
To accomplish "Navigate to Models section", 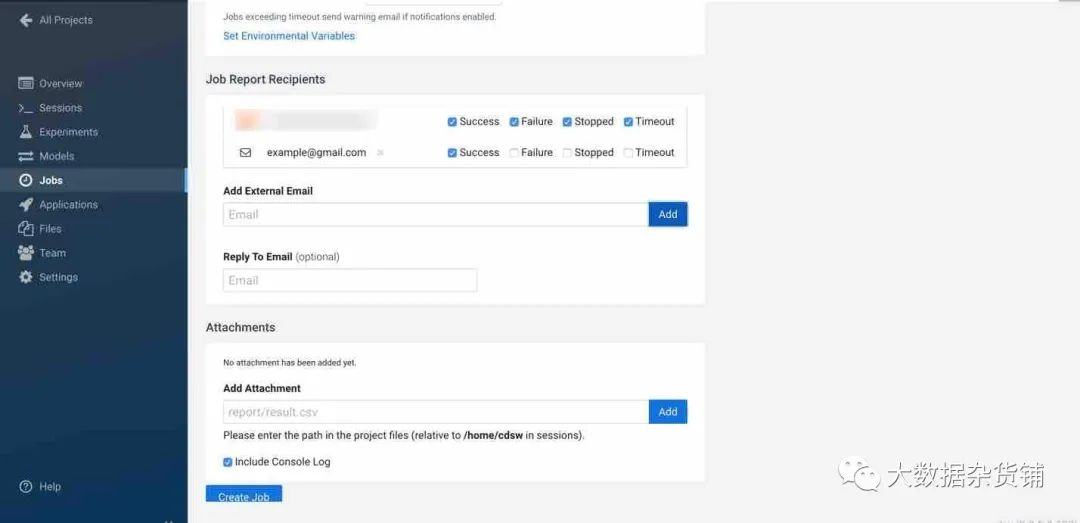I will coord(56,156).
